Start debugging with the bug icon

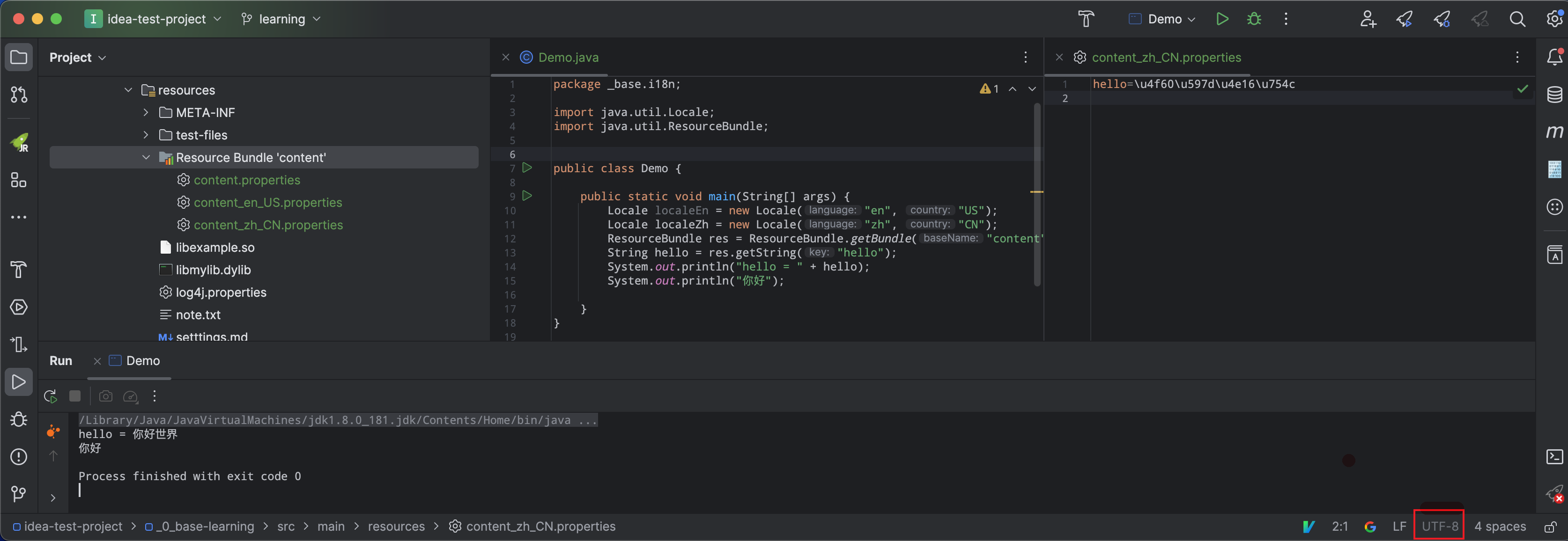click(1254, 19)
